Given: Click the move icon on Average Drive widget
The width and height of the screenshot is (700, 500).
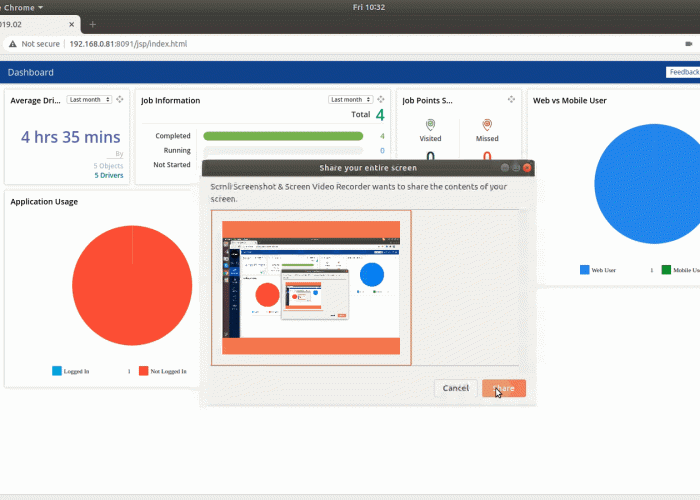Looking at the screenshot, I should point(119,100).
